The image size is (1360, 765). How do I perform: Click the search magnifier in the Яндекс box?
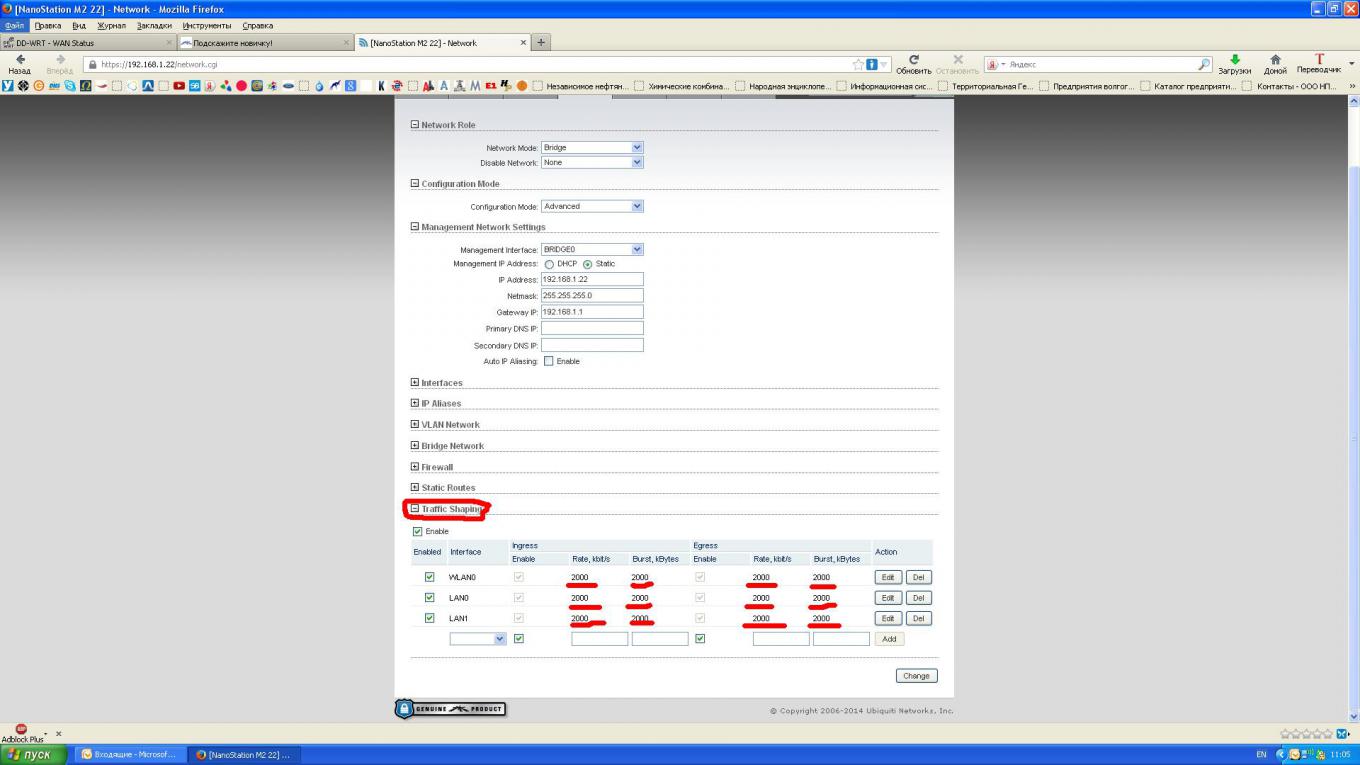(x=1204, y=64)
